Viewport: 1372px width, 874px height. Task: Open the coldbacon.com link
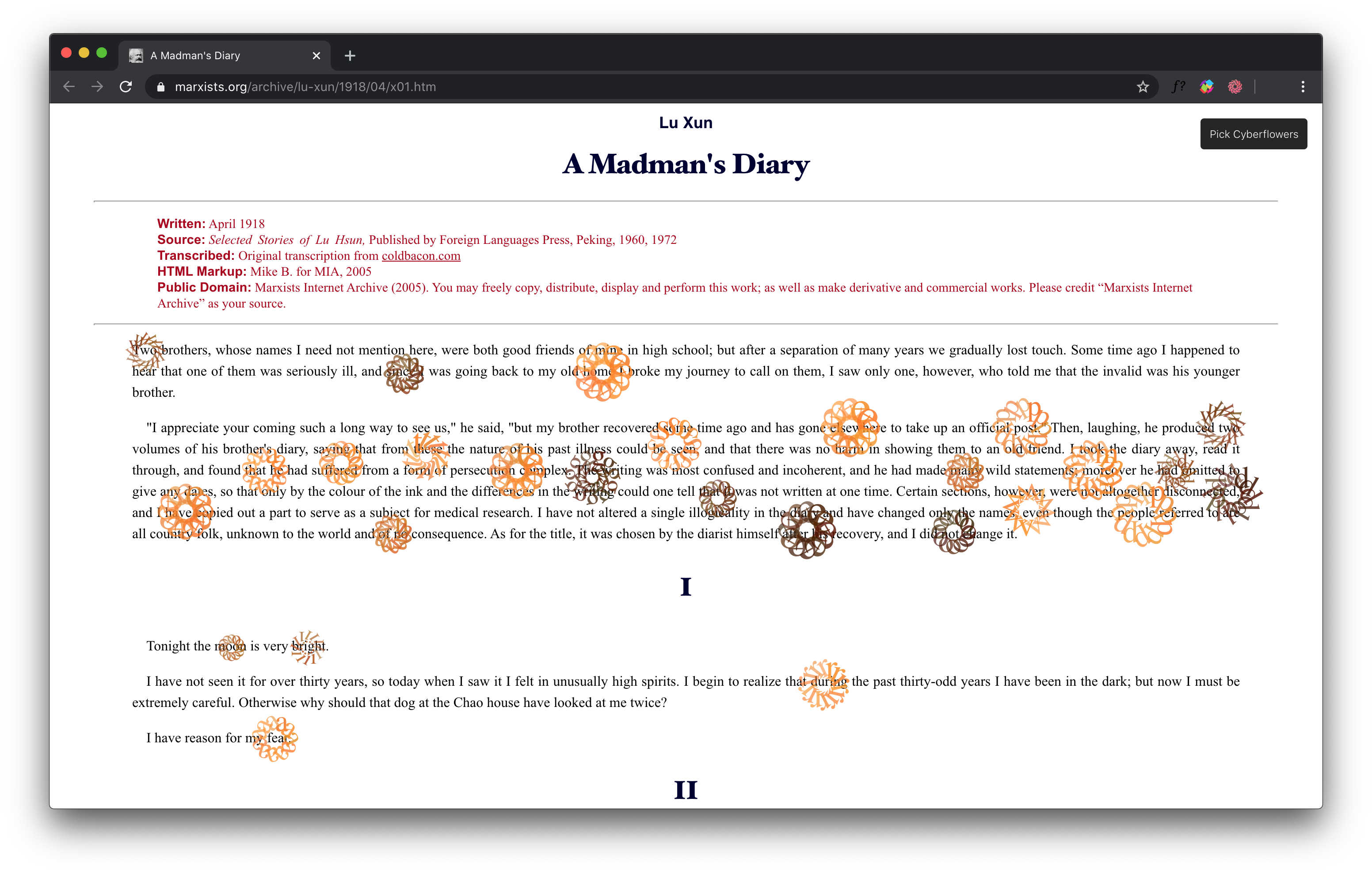point(421,255)
